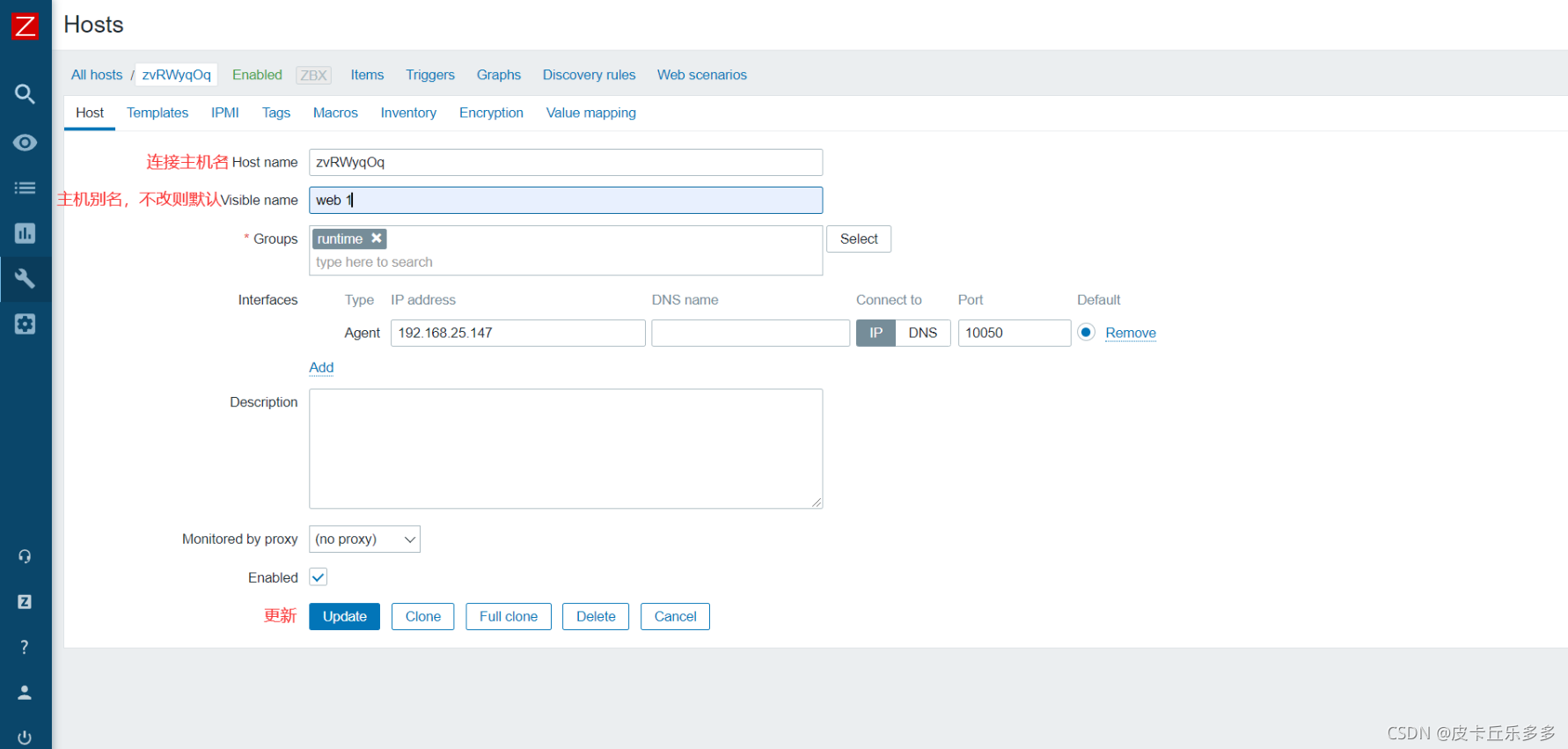The image size is (1568, 749).
Task: Click the ZBX availability badge
Action: pyautogui.click(x=313, y=75)
